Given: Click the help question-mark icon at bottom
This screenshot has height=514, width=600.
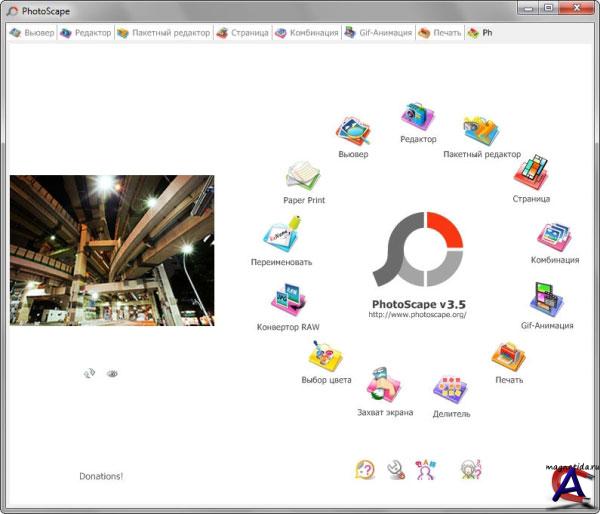Looking at the screenshot, I should pos(365,469).
